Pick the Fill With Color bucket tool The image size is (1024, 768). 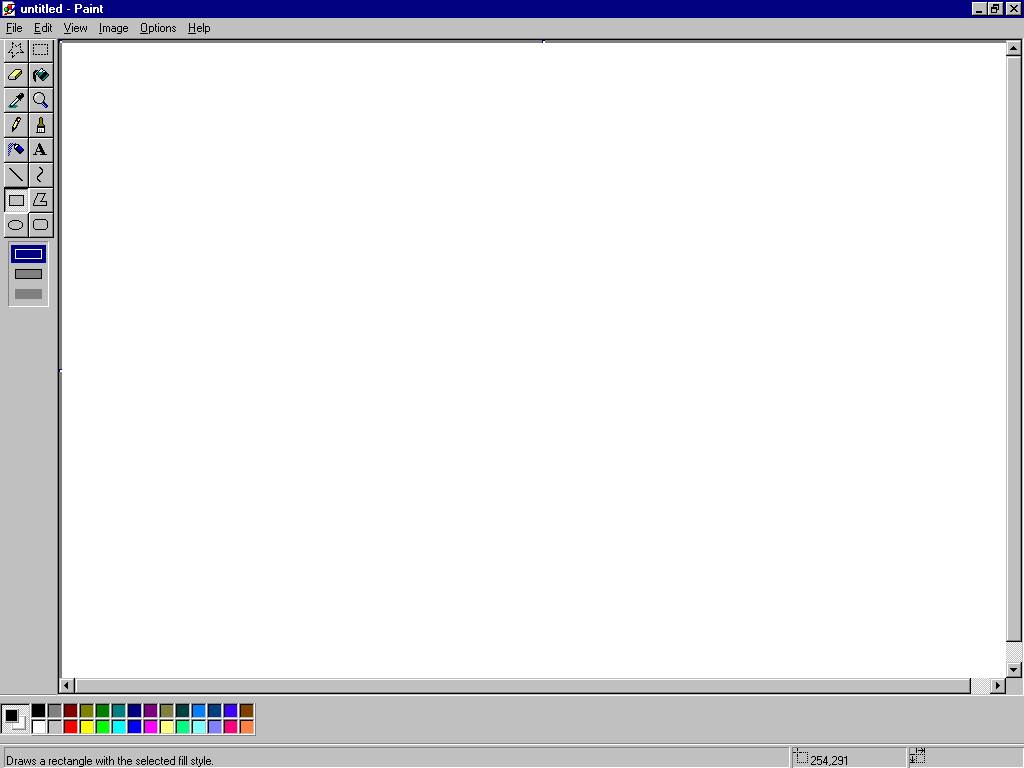(40, 74)
